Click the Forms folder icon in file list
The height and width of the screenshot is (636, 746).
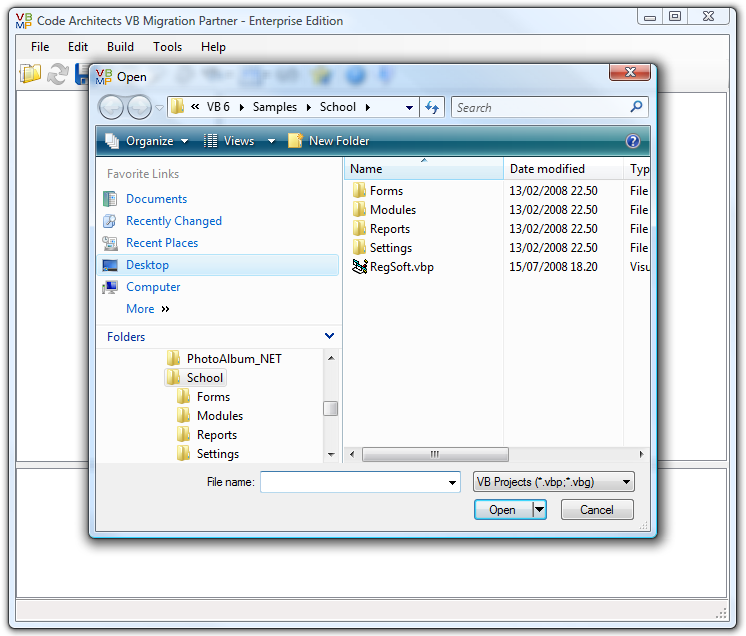(x=359, y=191)
